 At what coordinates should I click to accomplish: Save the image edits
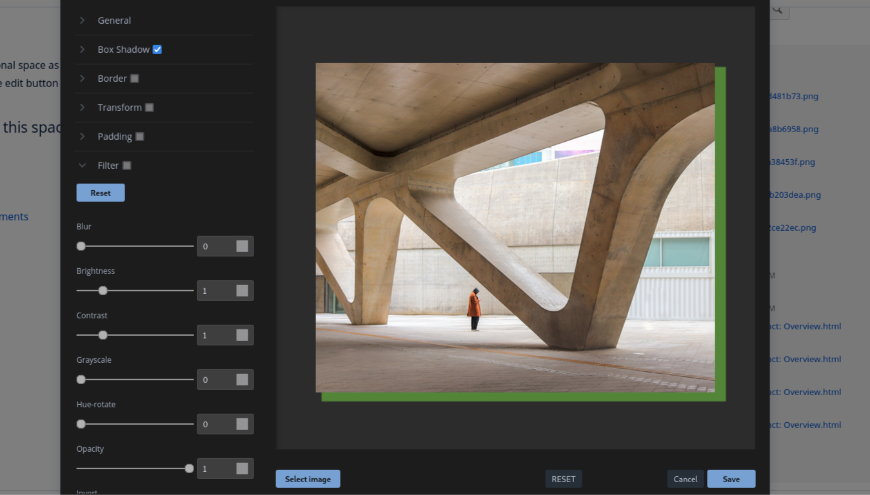pos(731,479)
